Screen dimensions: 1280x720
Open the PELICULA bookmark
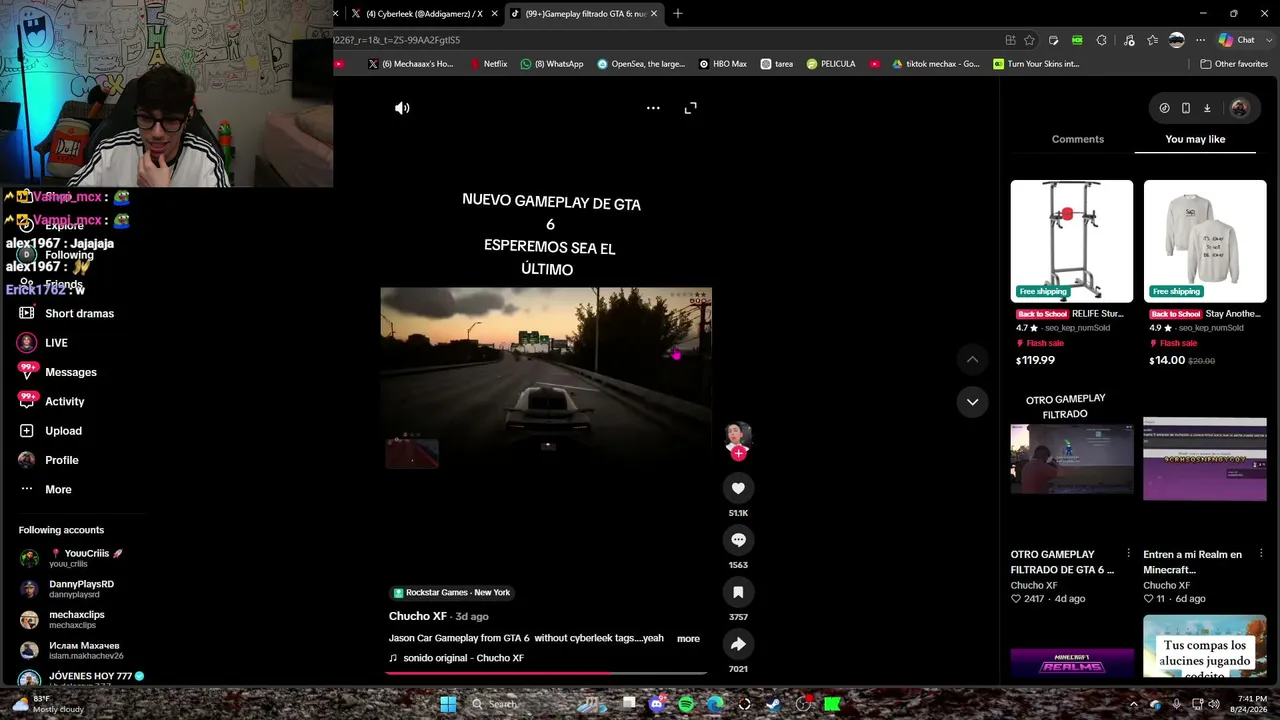pyautogui.click(x=830, y=64)
